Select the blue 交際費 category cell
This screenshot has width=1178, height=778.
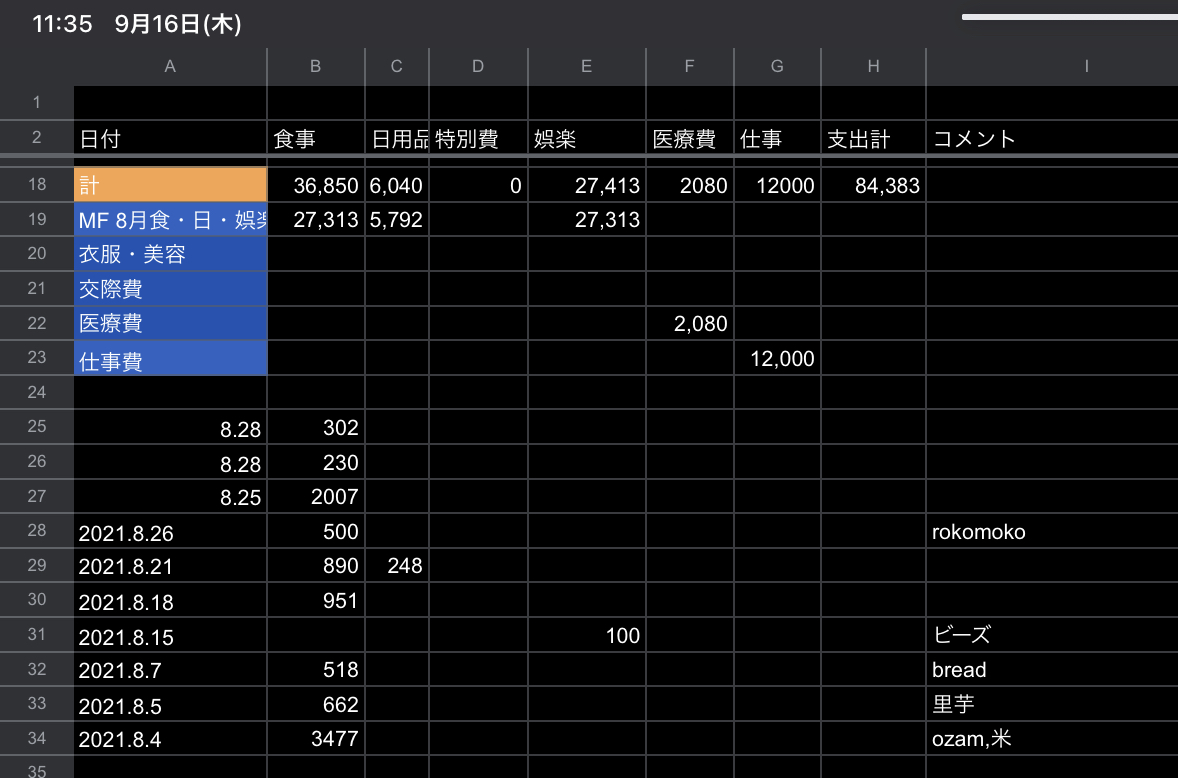click(x=170, y=288)
